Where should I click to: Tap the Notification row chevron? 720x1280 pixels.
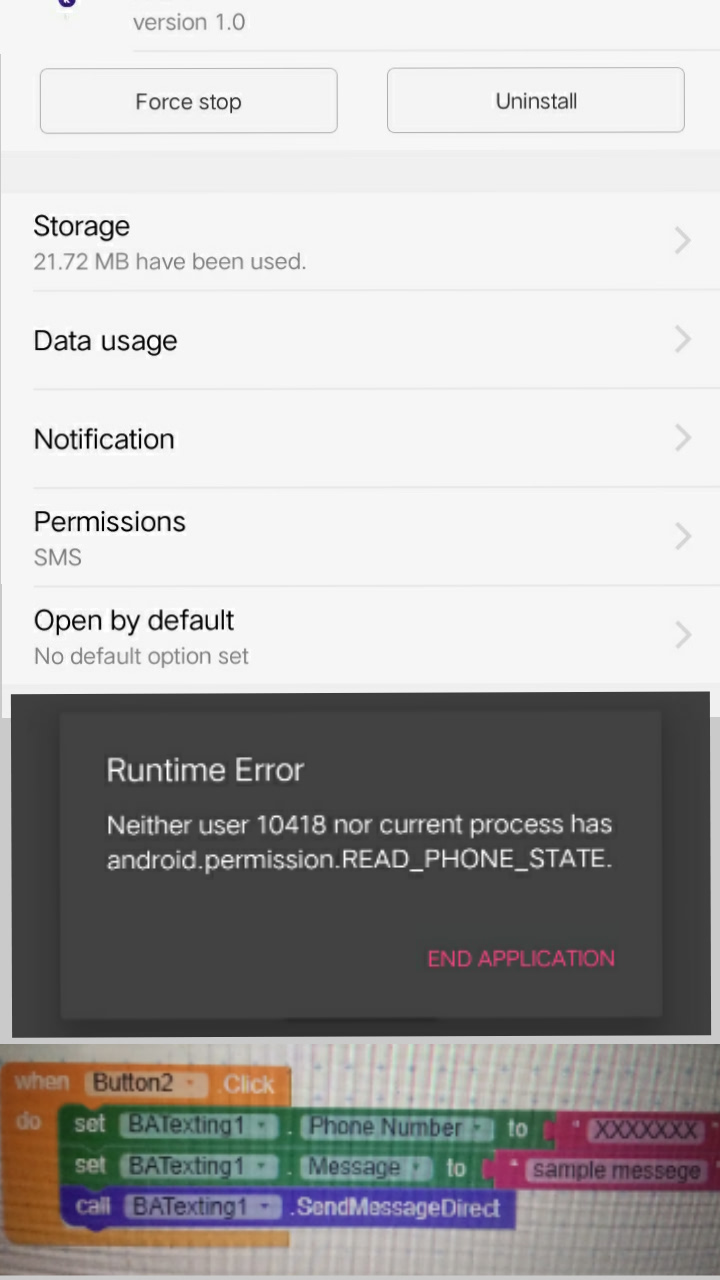tap(683, 438)
